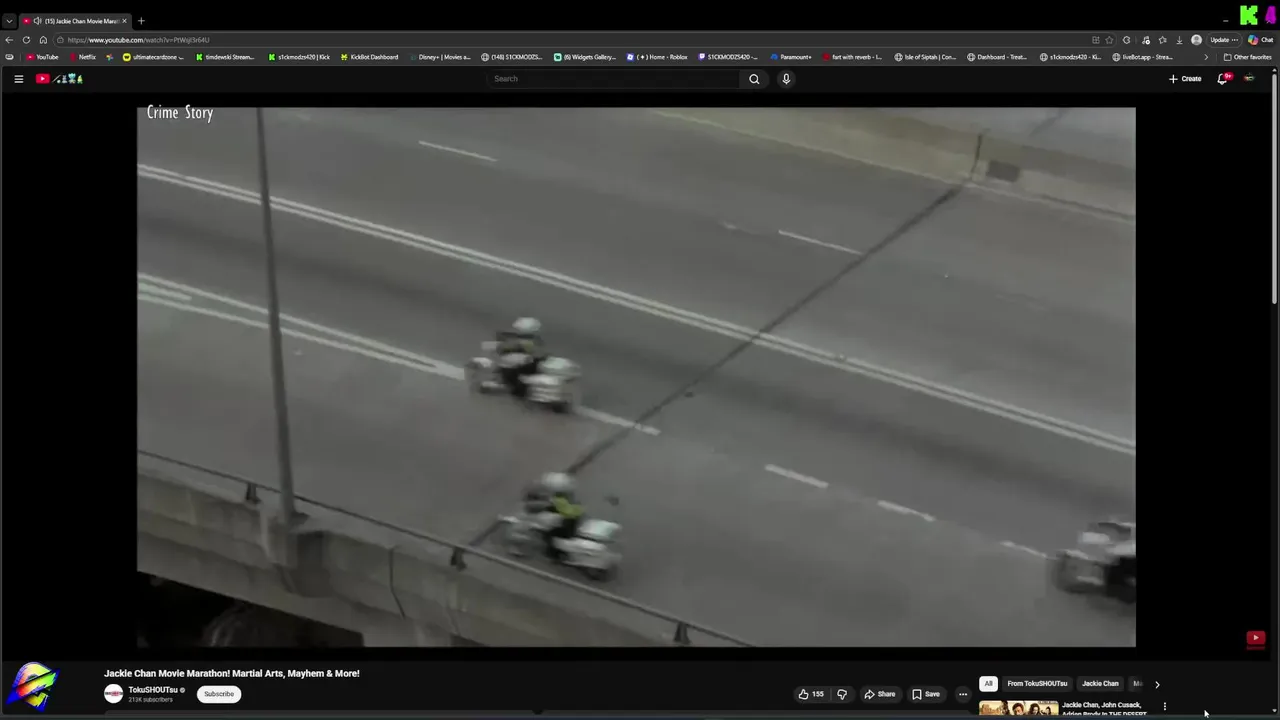The height and width of the screenshot is (720, 1280).
Task: Expand the tab search dropdown arrow
Action: tap(9, 21)
